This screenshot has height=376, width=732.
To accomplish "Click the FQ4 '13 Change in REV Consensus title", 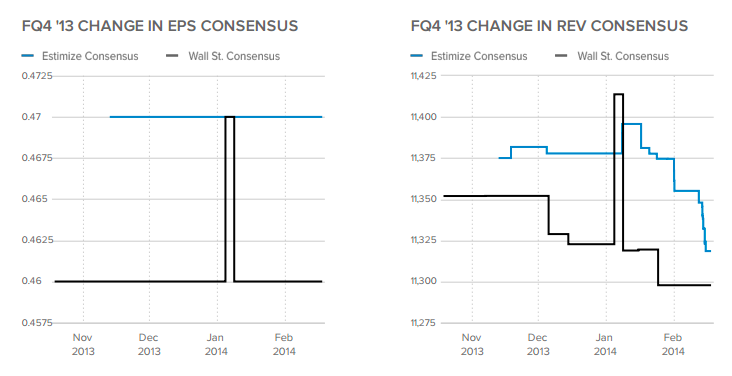I will pos(549,26).
